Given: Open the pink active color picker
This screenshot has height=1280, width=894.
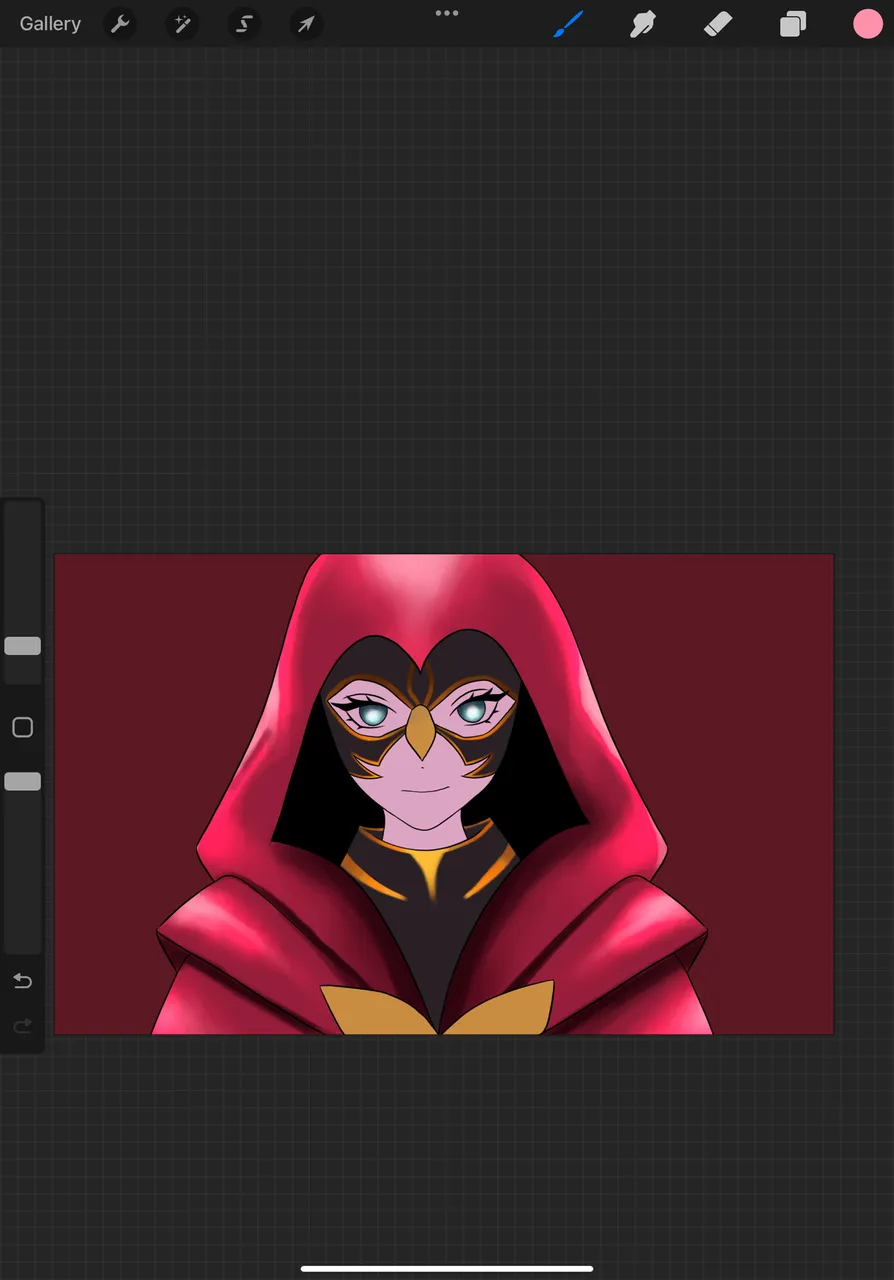Looking at the screenshot, I should [x=868, y=24].
